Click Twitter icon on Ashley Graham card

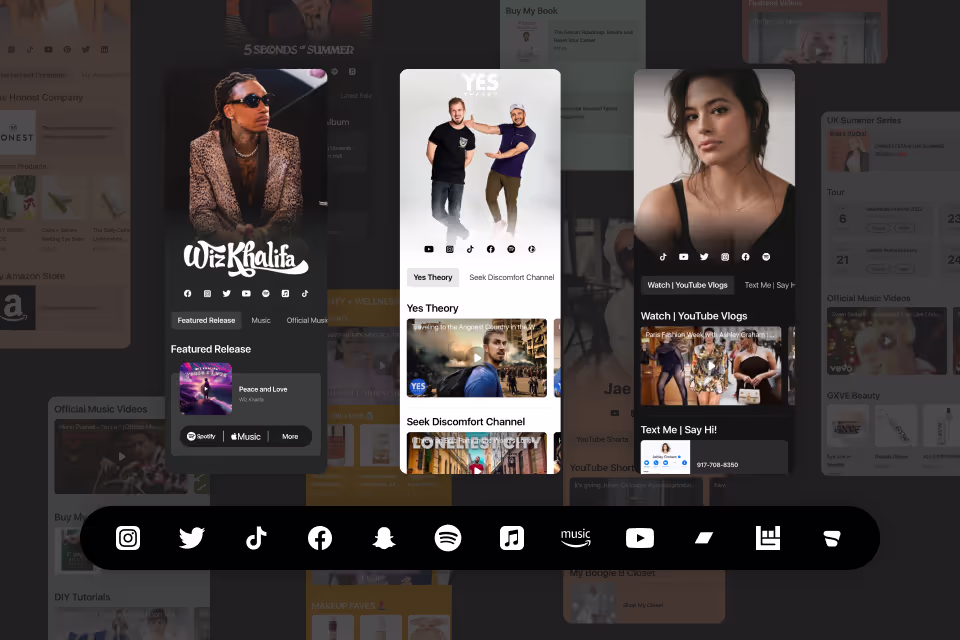(704, 257)
